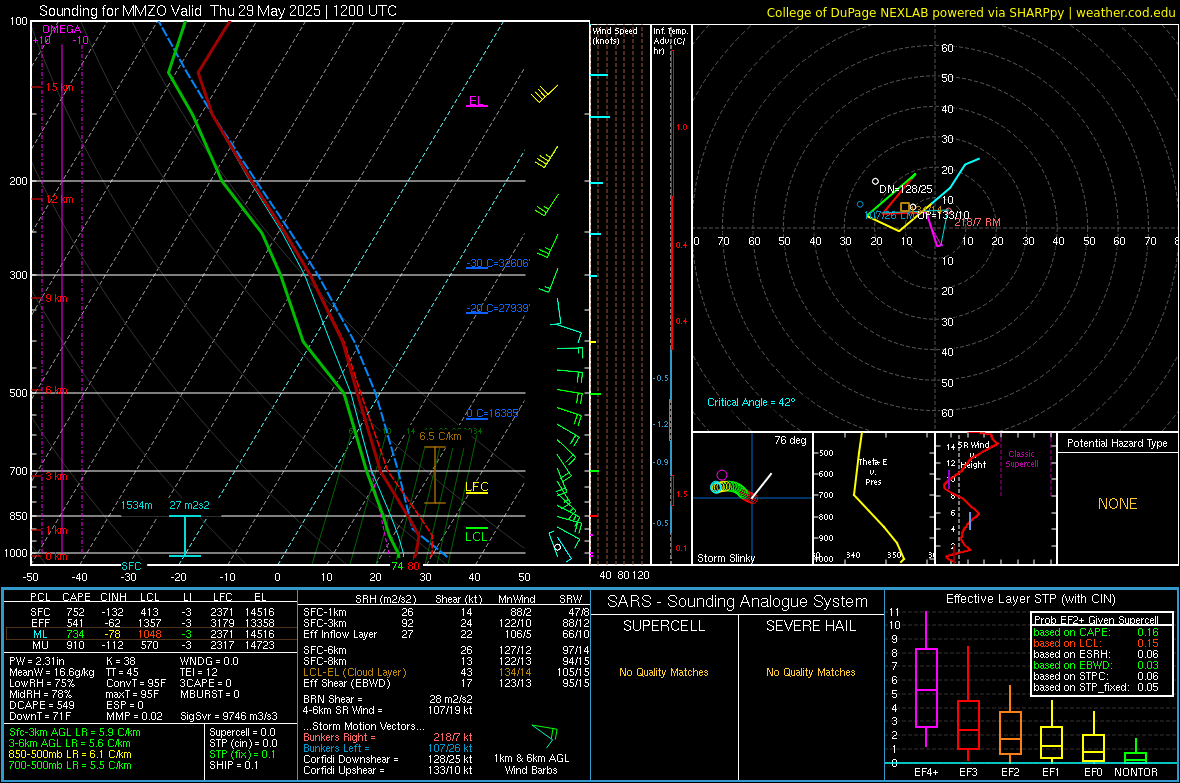
Task: Click the PW = 2.31in value
Action: (x=36, y=661)
